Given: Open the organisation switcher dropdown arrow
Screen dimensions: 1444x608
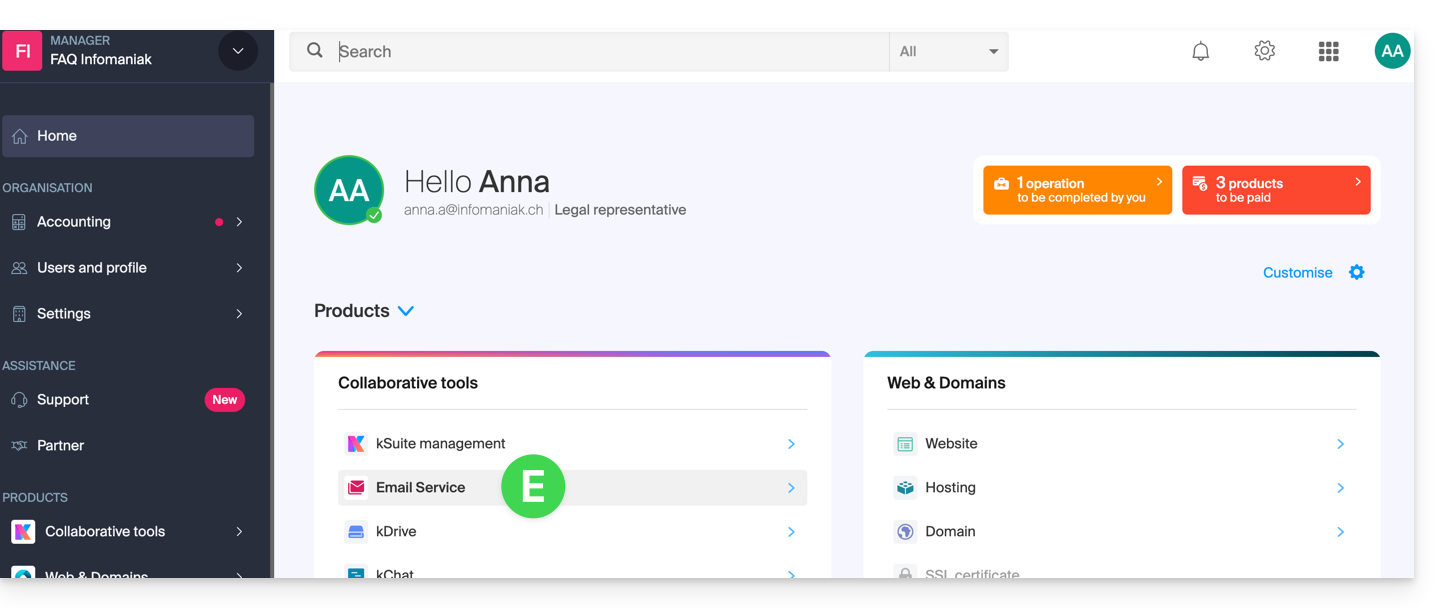Looking at the screenshot, I should [x=238, y=51].
